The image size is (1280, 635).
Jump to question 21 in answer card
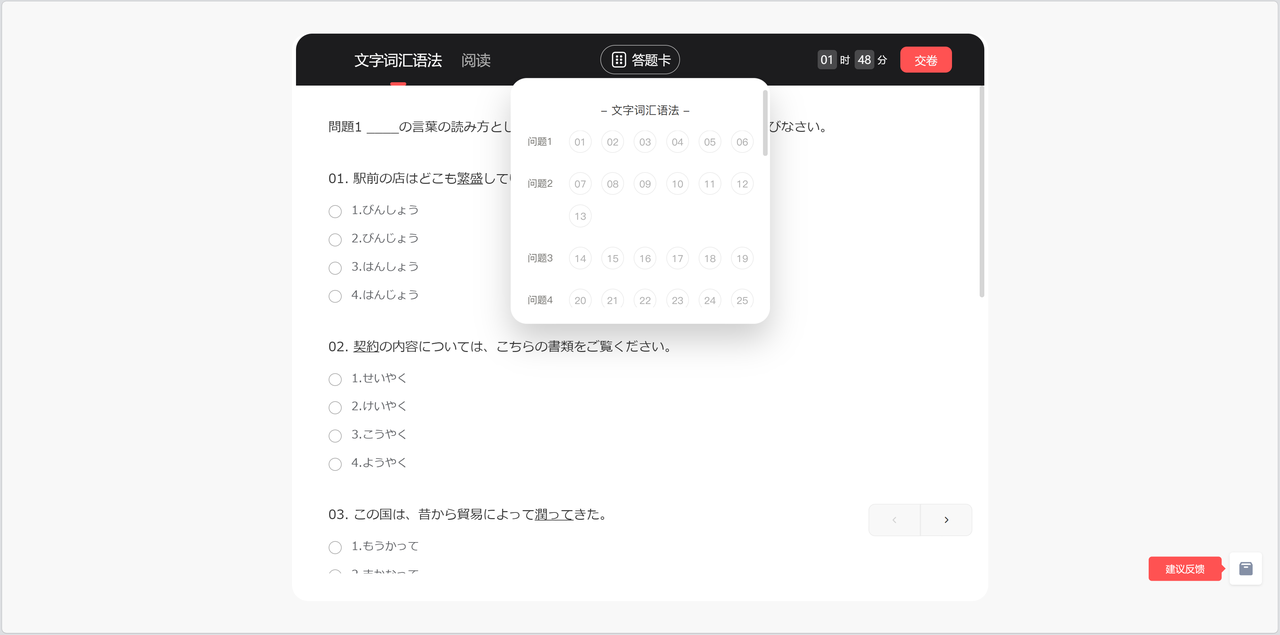613,300
